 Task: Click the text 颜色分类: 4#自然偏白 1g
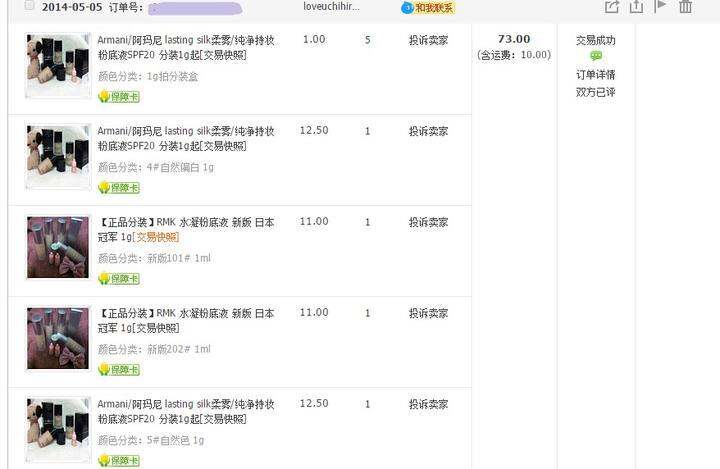click(156, 167)
